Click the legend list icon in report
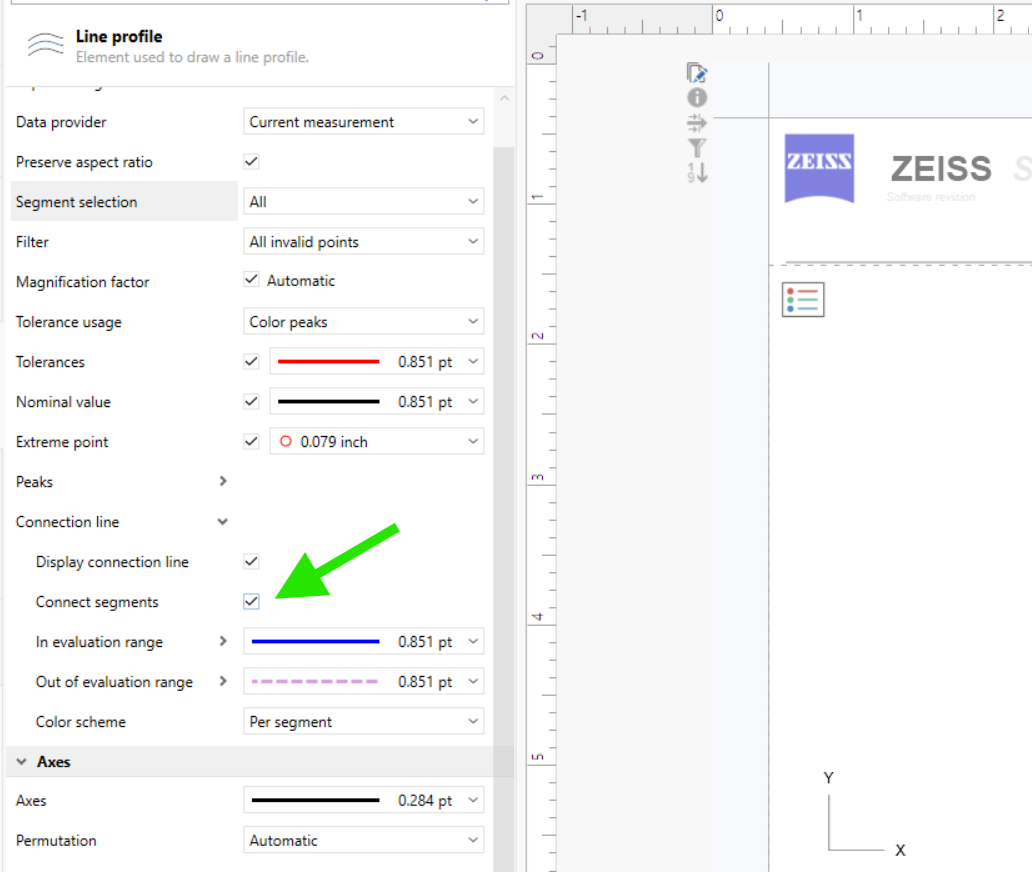The image size is (1032, 872). click(x=803, y=299)
